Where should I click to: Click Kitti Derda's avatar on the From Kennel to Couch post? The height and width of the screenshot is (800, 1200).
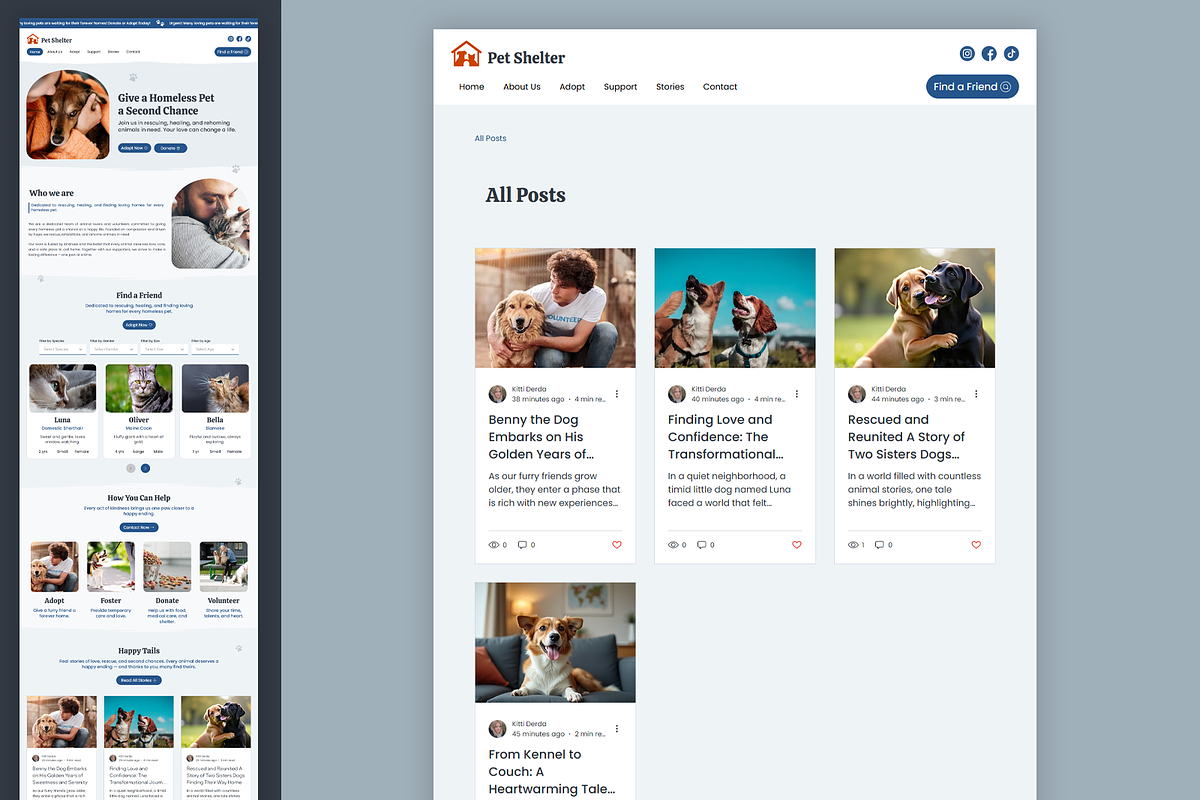(x=497, y=729)
